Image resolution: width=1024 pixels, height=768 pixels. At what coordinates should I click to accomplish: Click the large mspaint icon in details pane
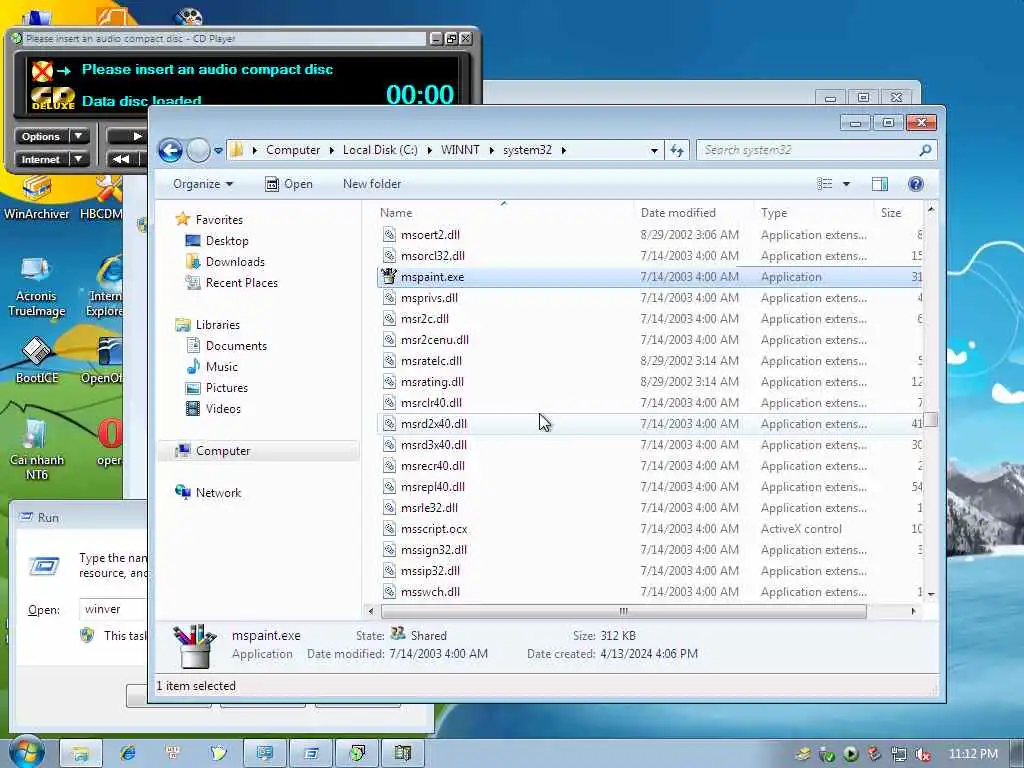click(194, 646)
